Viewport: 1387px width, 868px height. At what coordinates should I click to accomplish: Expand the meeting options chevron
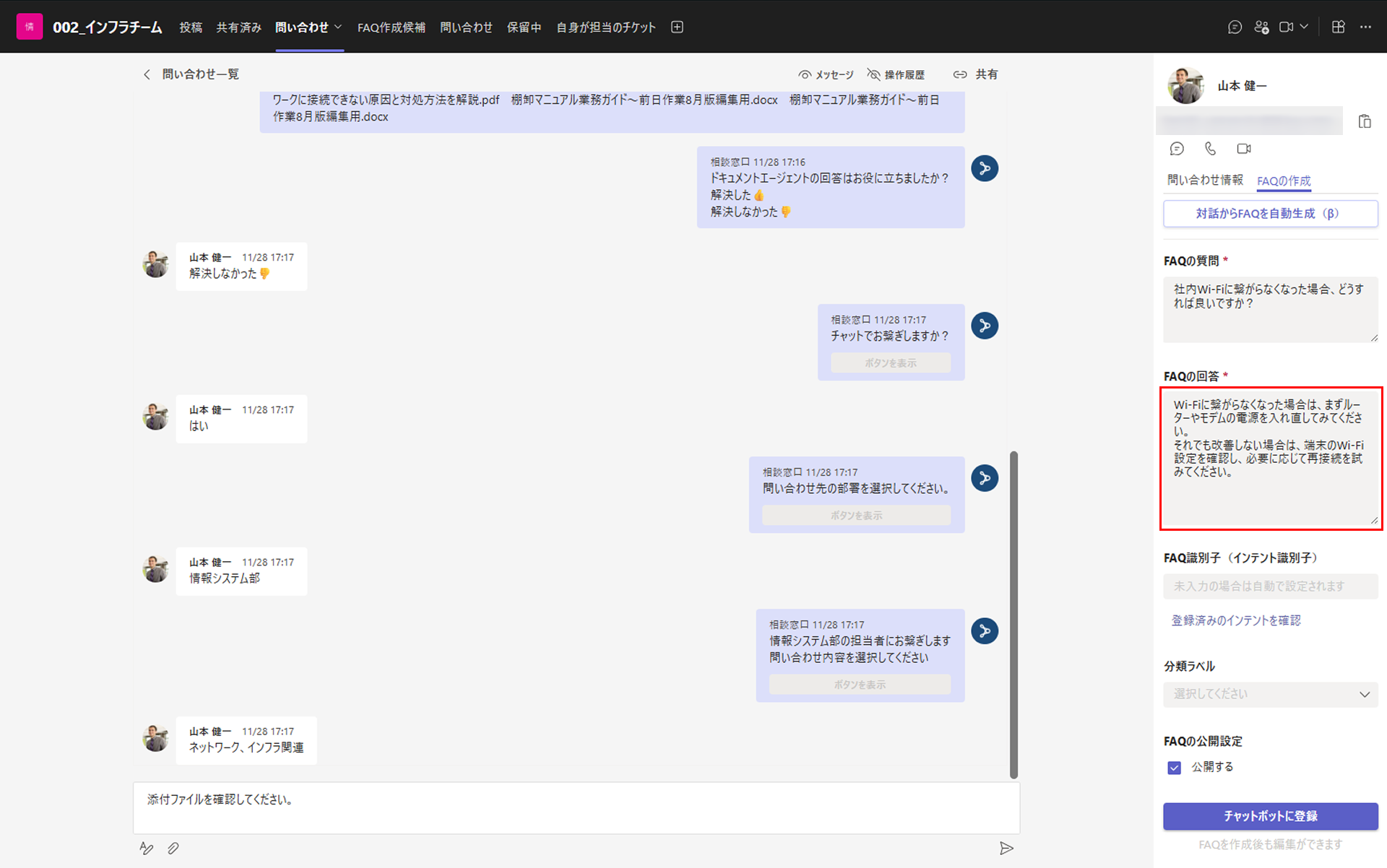click(x=1304, y=27)
